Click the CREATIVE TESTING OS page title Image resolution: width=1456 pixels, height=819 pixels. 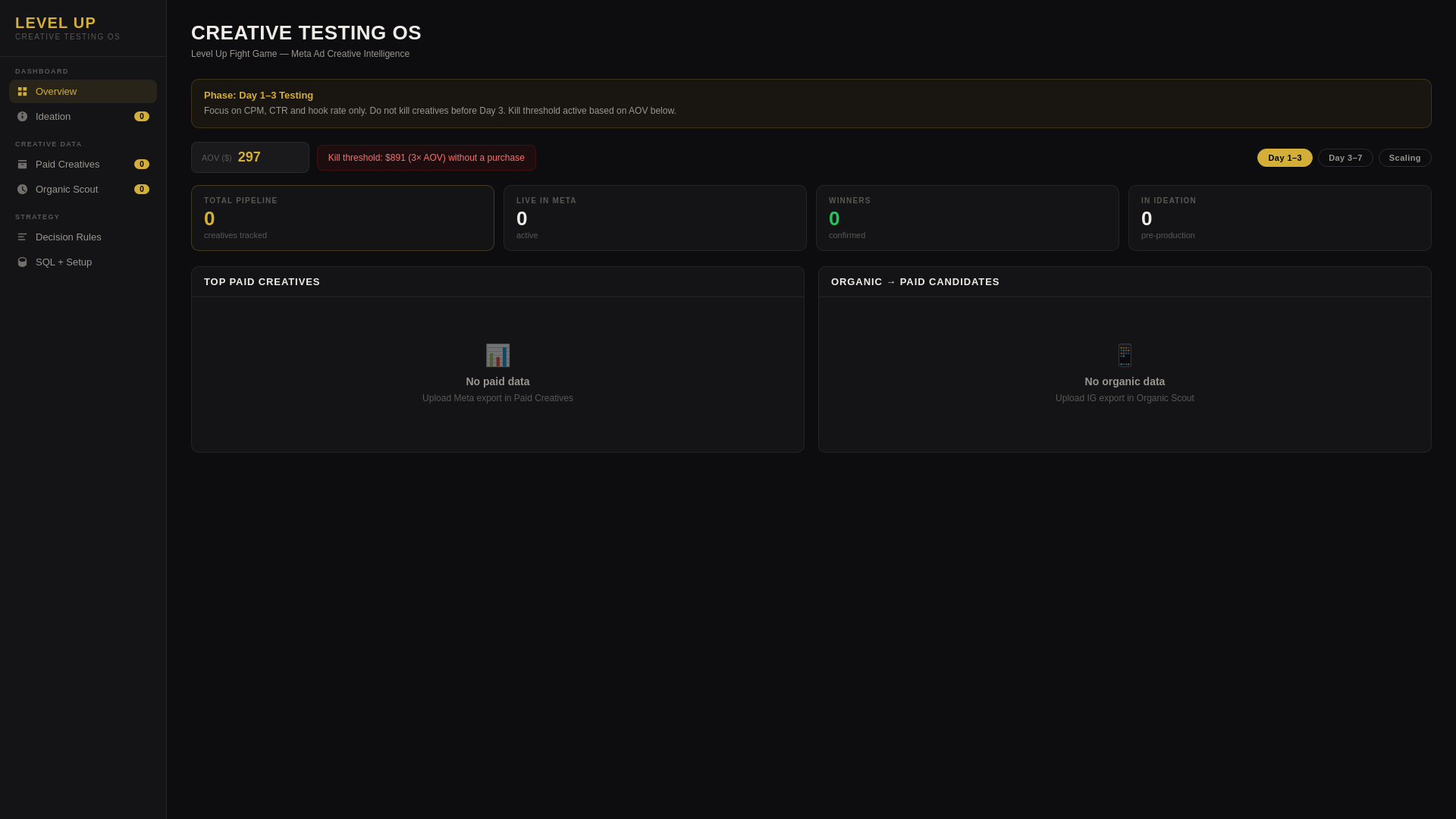306,33
